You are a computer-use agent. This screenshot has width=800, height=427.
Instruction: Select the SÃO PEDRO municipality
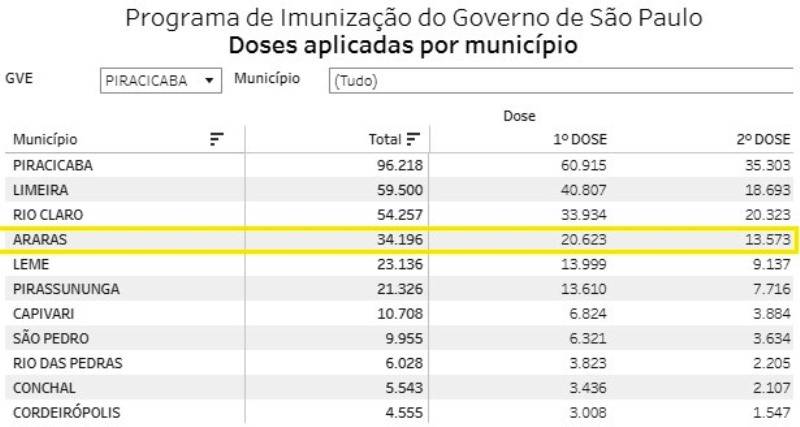point(51,339)
